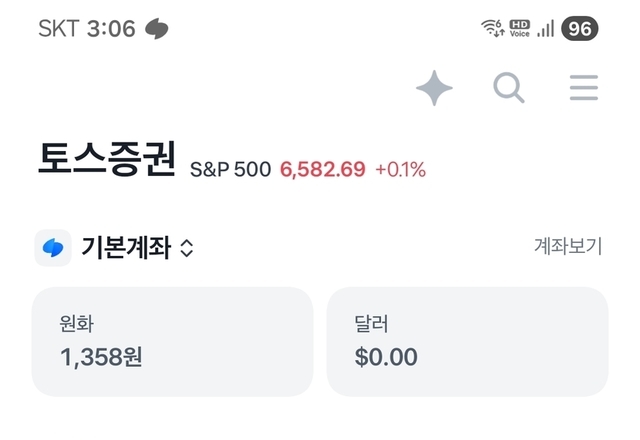Open the 달러 balance card

[x=467, y=341]
